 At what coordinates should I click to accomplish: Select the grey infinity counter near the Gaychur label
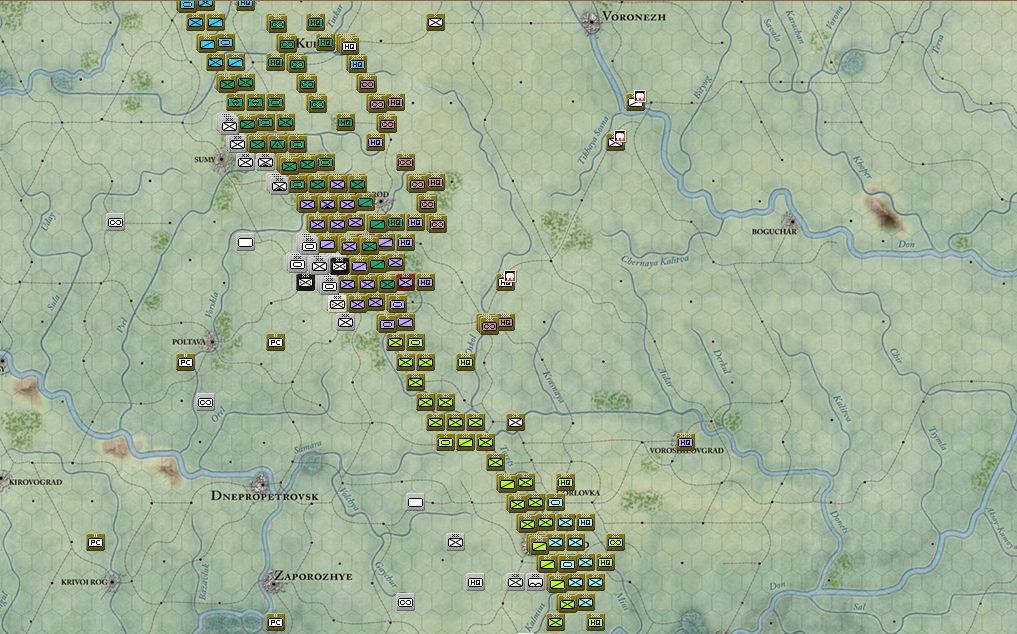click(405, 602)
